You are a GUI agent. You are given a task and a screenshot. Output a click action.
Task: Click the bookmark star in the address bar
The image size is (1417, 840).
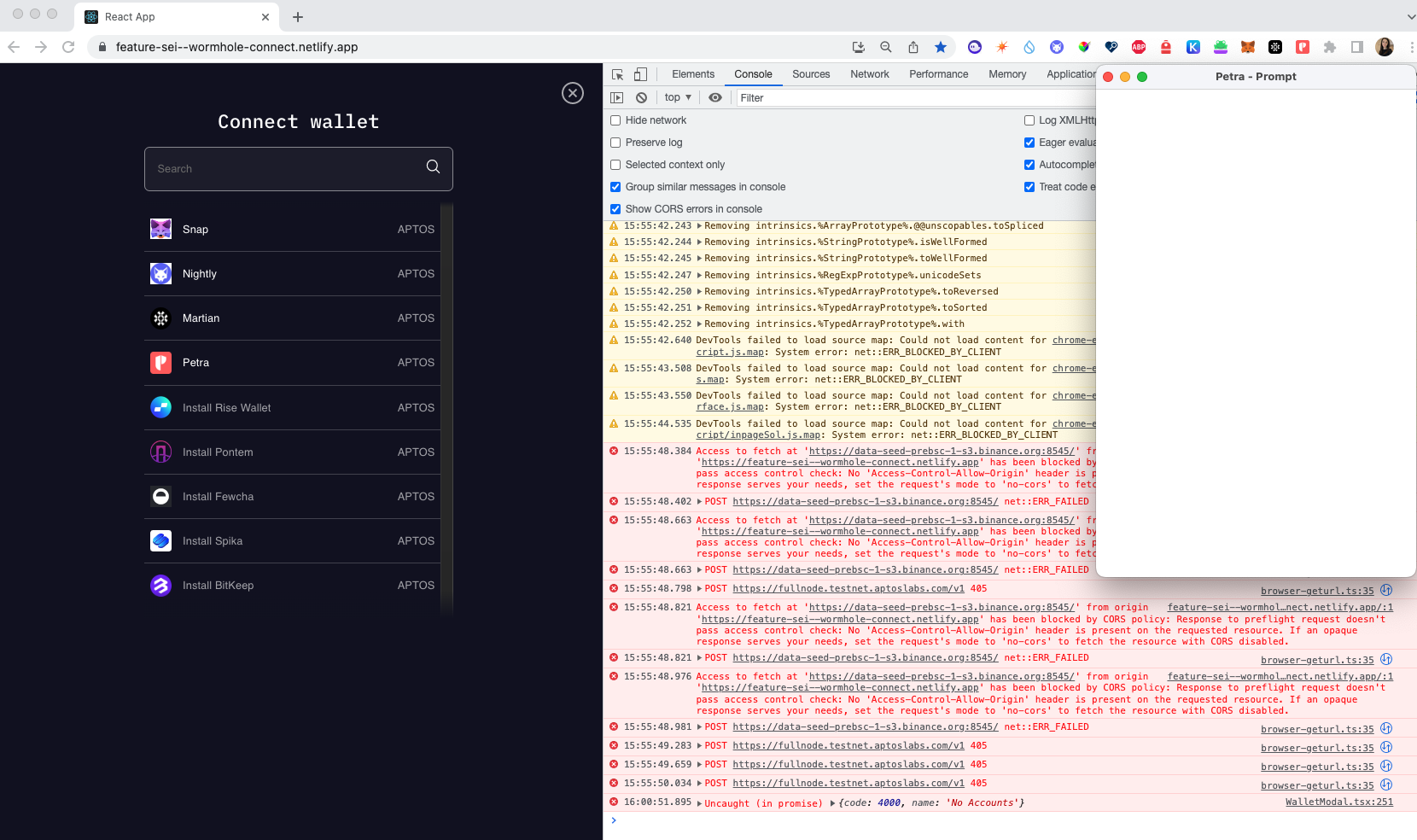(x=940, y=47)
